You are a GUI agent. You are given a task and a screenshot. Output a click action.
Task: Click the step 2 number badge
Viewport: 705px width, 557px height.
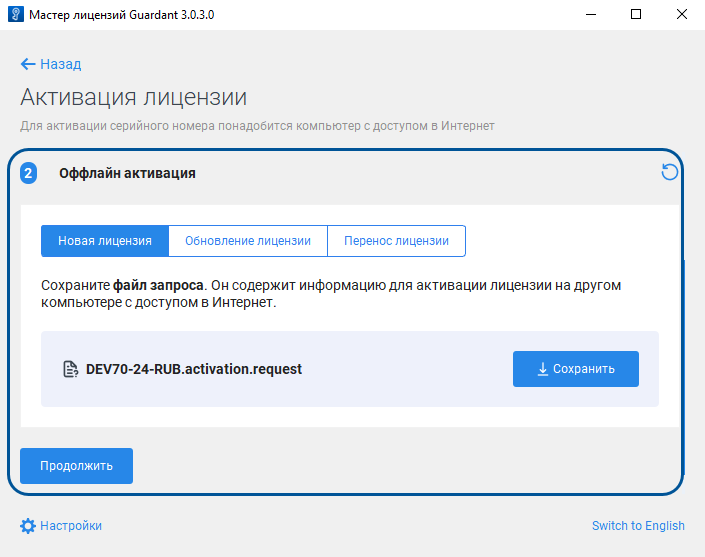(x=28, y=173)
